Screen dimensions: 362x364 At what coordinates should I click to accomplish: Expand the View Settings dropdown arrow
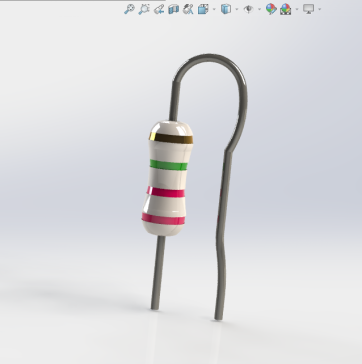(319, 9)
